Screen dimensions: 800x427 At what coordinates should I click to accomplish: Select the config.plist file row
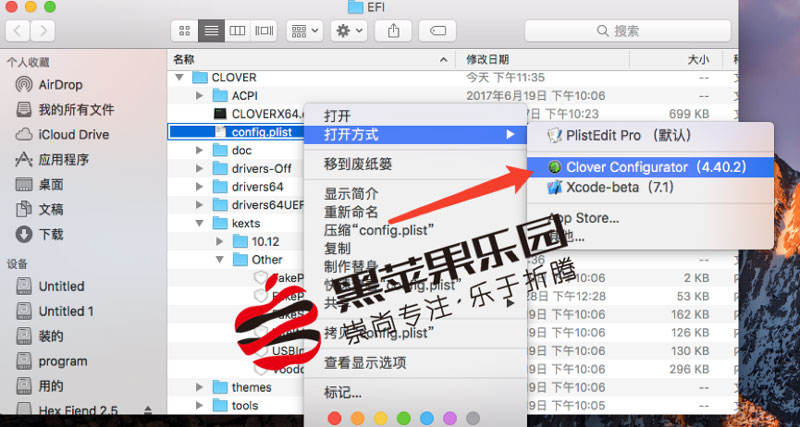(x=236, y=132)
